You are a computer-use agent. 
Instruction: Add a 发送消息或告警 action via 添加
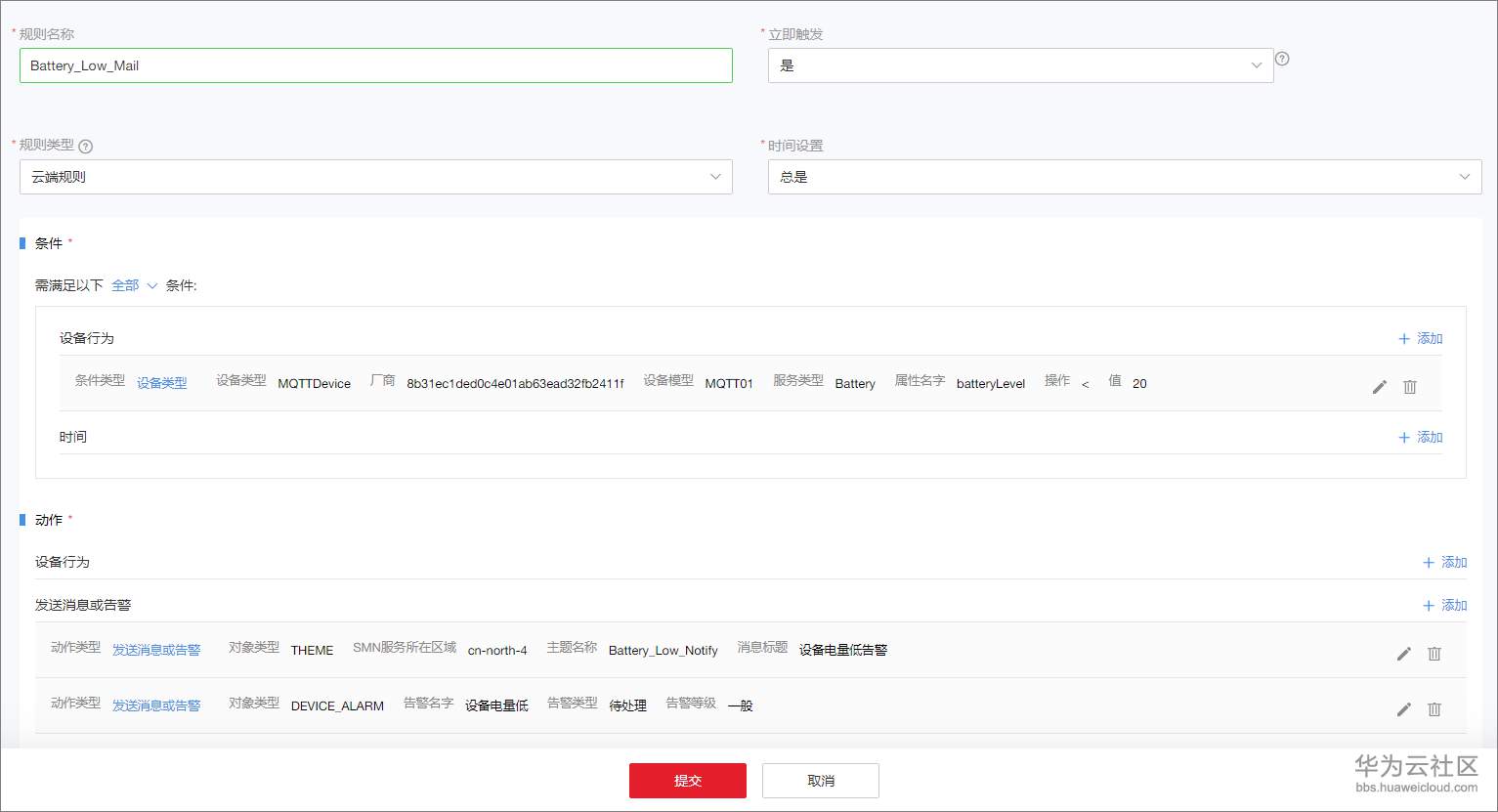tap(1445, 605)
